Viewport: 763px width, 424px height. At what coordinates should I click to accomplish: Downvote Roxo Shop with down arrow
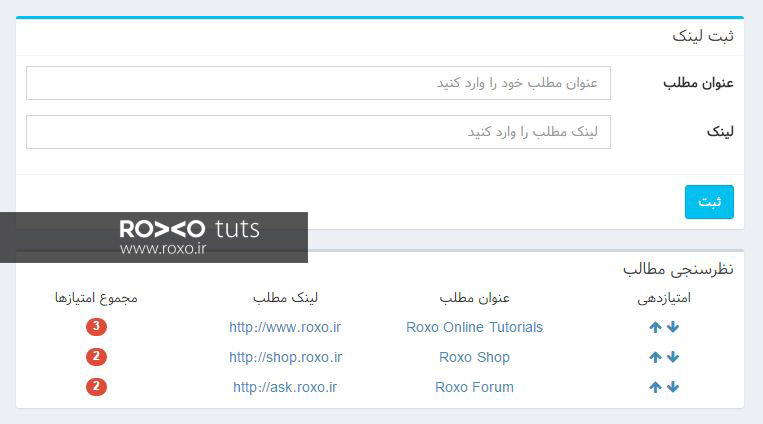[673, 357]
